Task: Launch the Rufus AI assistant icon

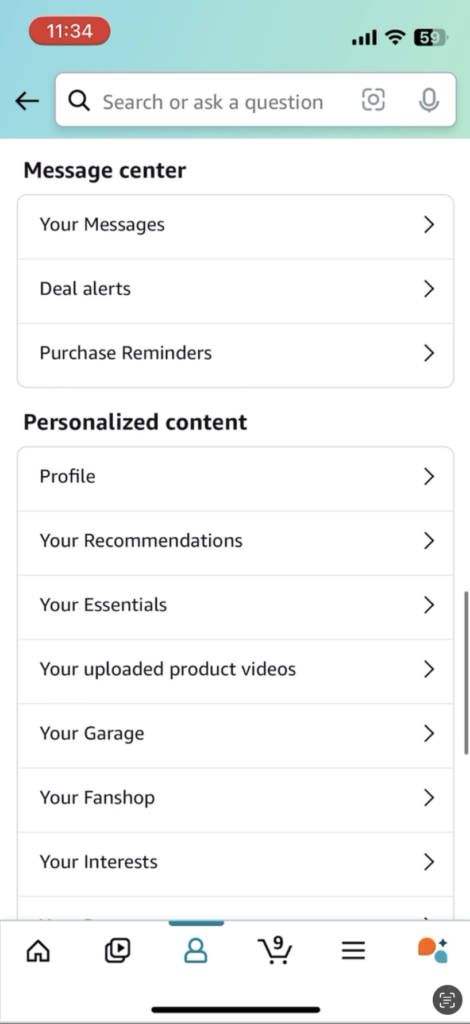Action: [432, 950]
